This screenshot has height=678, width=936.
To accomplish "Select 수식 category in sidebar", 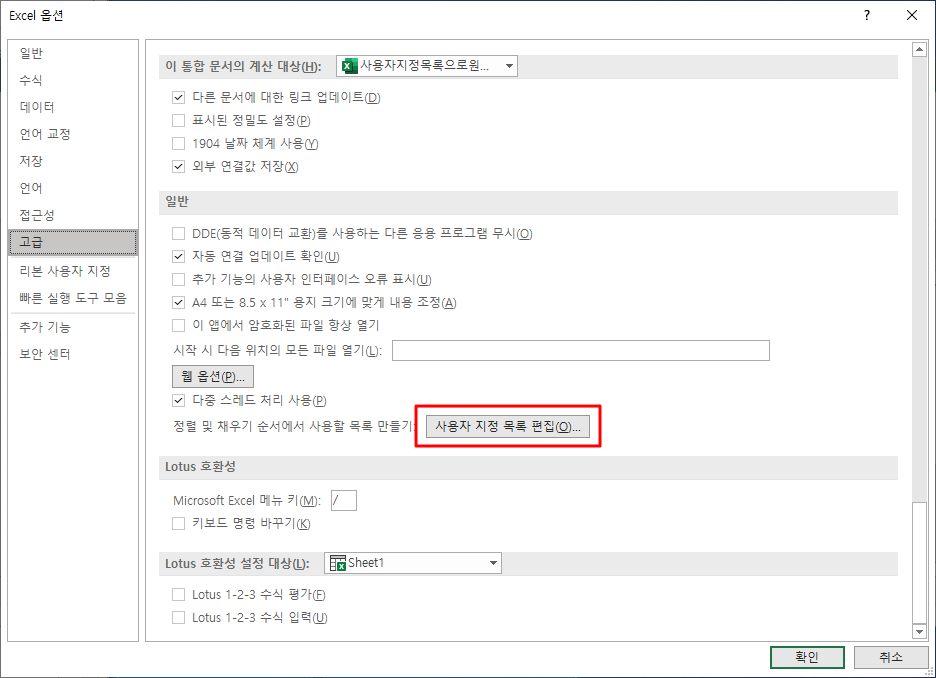I will click(x=73, y=80).
